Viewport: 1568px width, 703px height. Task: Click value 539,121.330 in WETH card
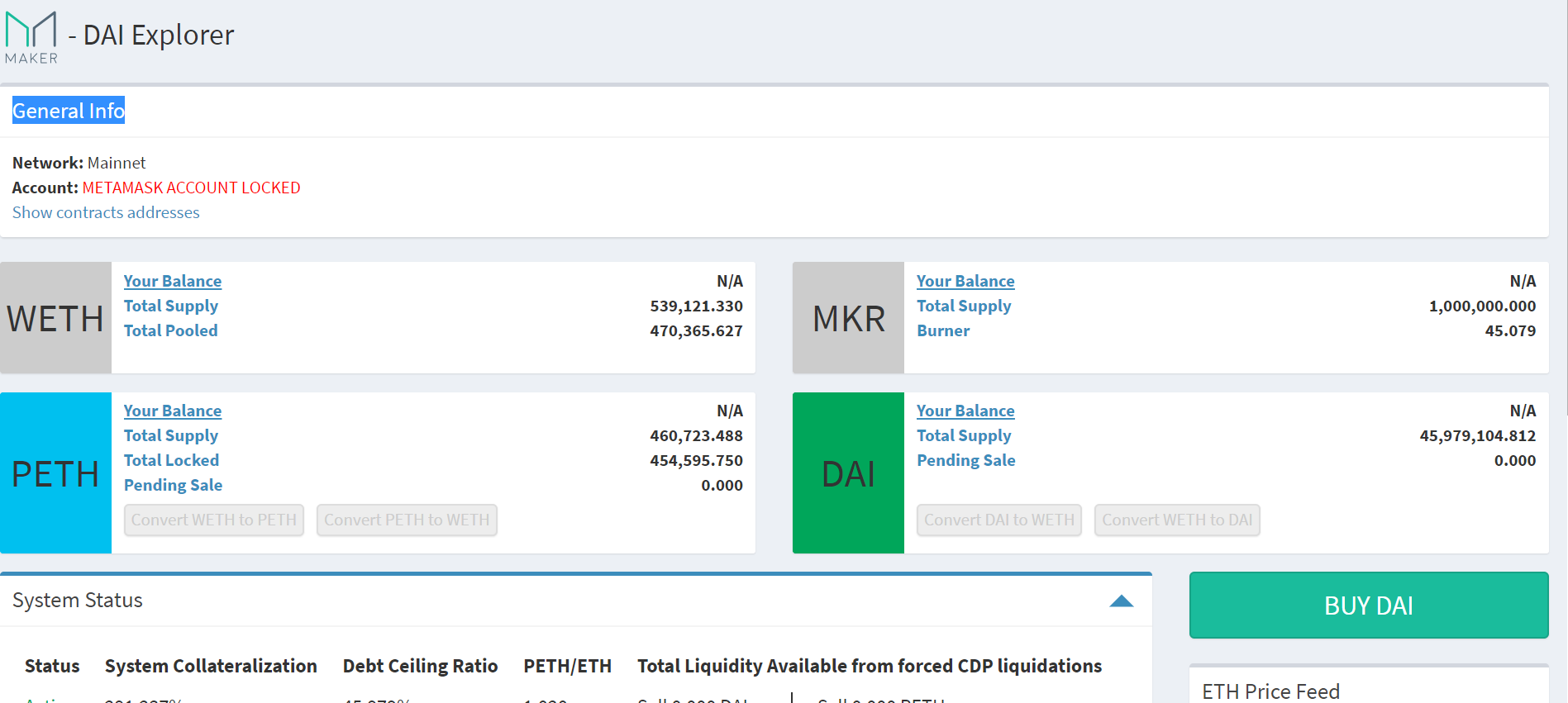point(696,306)
